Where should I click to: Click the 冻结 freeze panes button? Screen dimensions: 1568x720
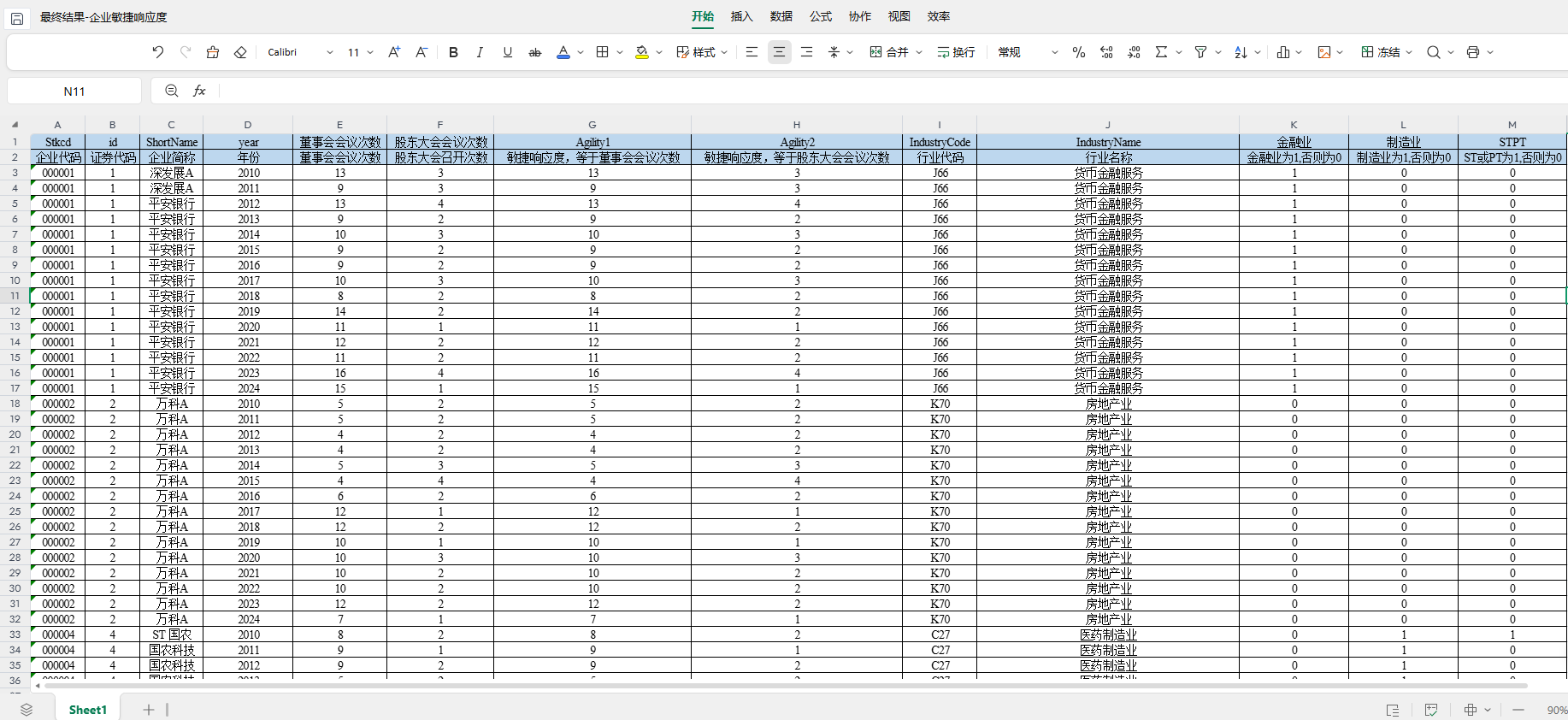1382,52
